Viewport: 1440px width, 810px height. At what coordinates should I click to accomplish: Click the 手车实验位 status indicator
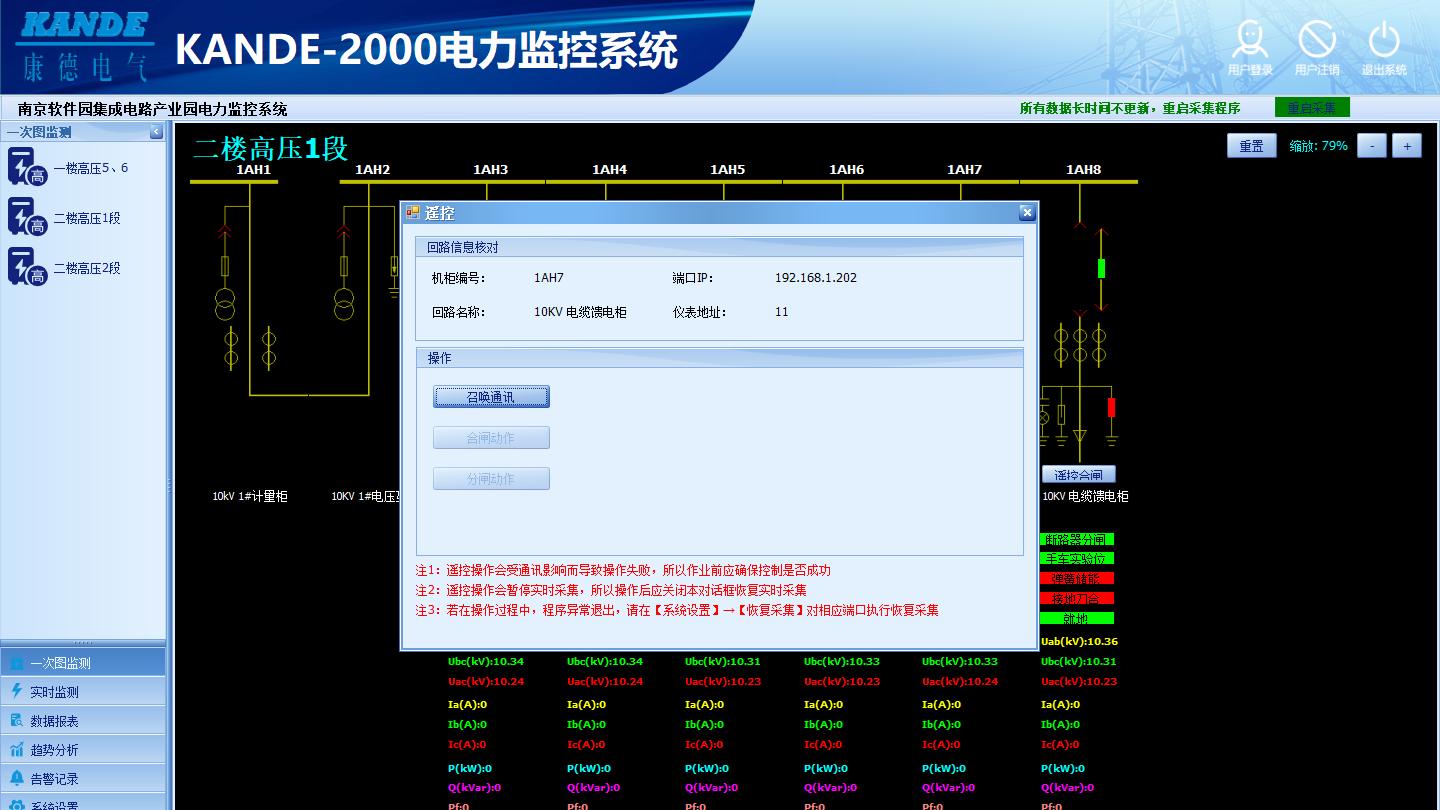coord(1076,558)
